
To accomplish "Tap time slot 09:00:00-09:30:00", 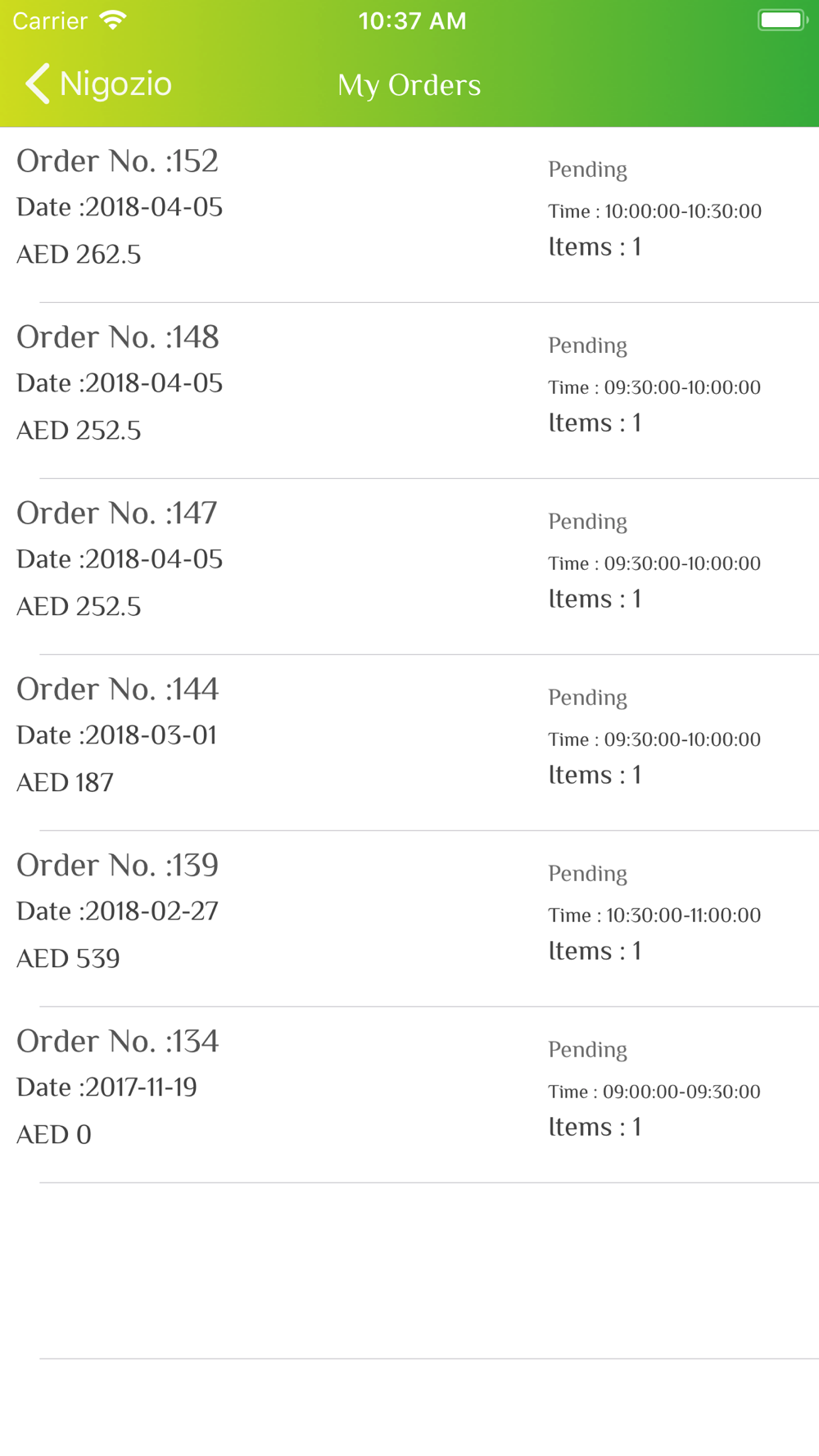I will [x=654, y=1092].
